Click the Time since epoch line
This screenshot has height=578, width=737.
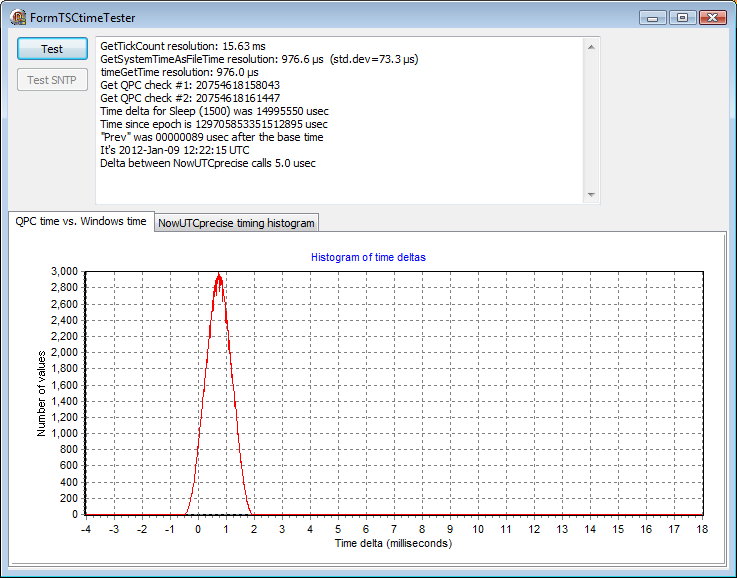pos(214,124)
